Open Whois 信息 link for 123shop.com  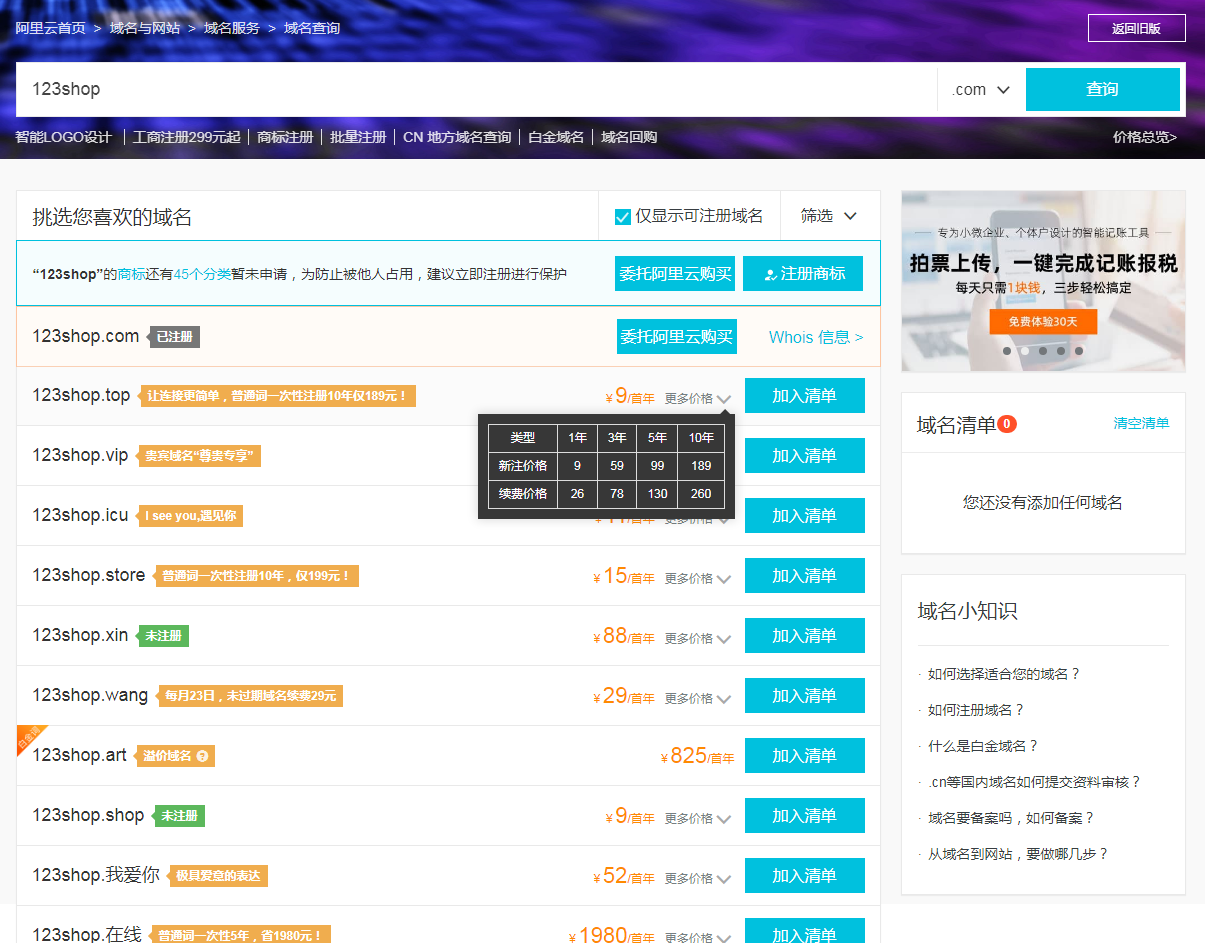[816, 337]
